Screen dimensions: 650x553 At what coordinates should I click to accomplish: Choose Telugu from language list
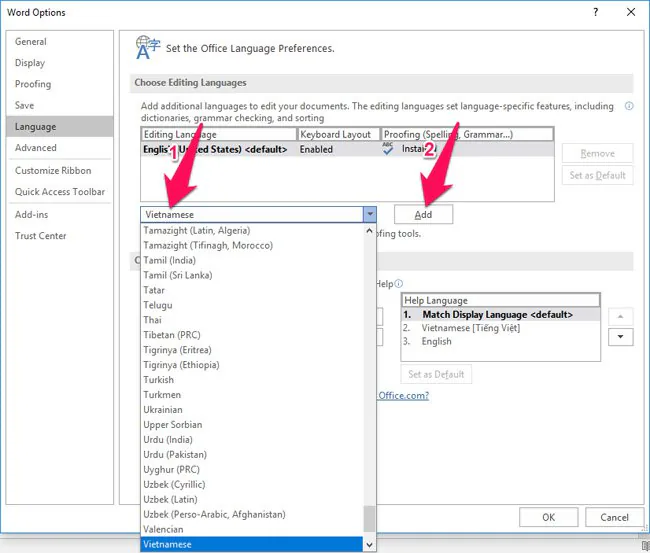(252, 305)
